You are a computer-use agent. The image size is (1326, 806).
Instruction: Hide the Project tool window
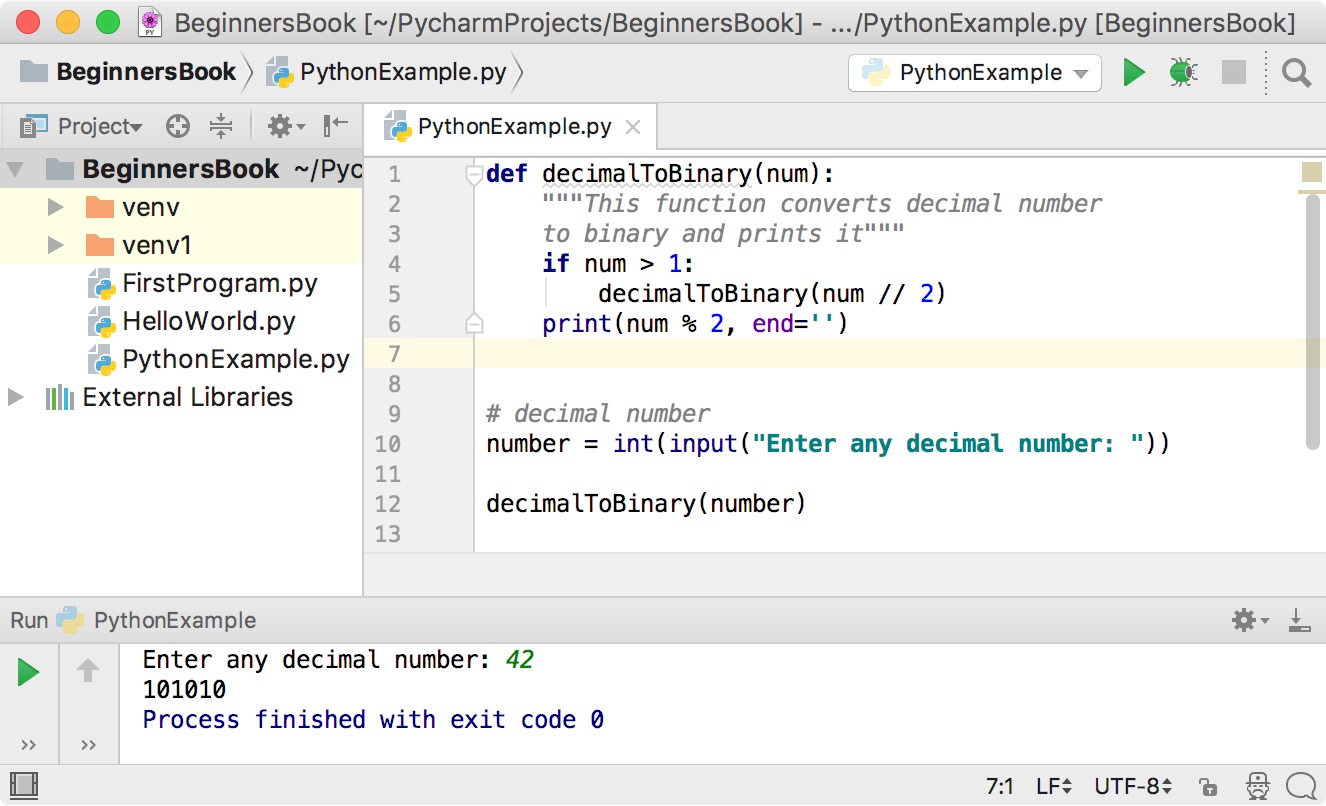pyautogui.click(x=336, y=125)
